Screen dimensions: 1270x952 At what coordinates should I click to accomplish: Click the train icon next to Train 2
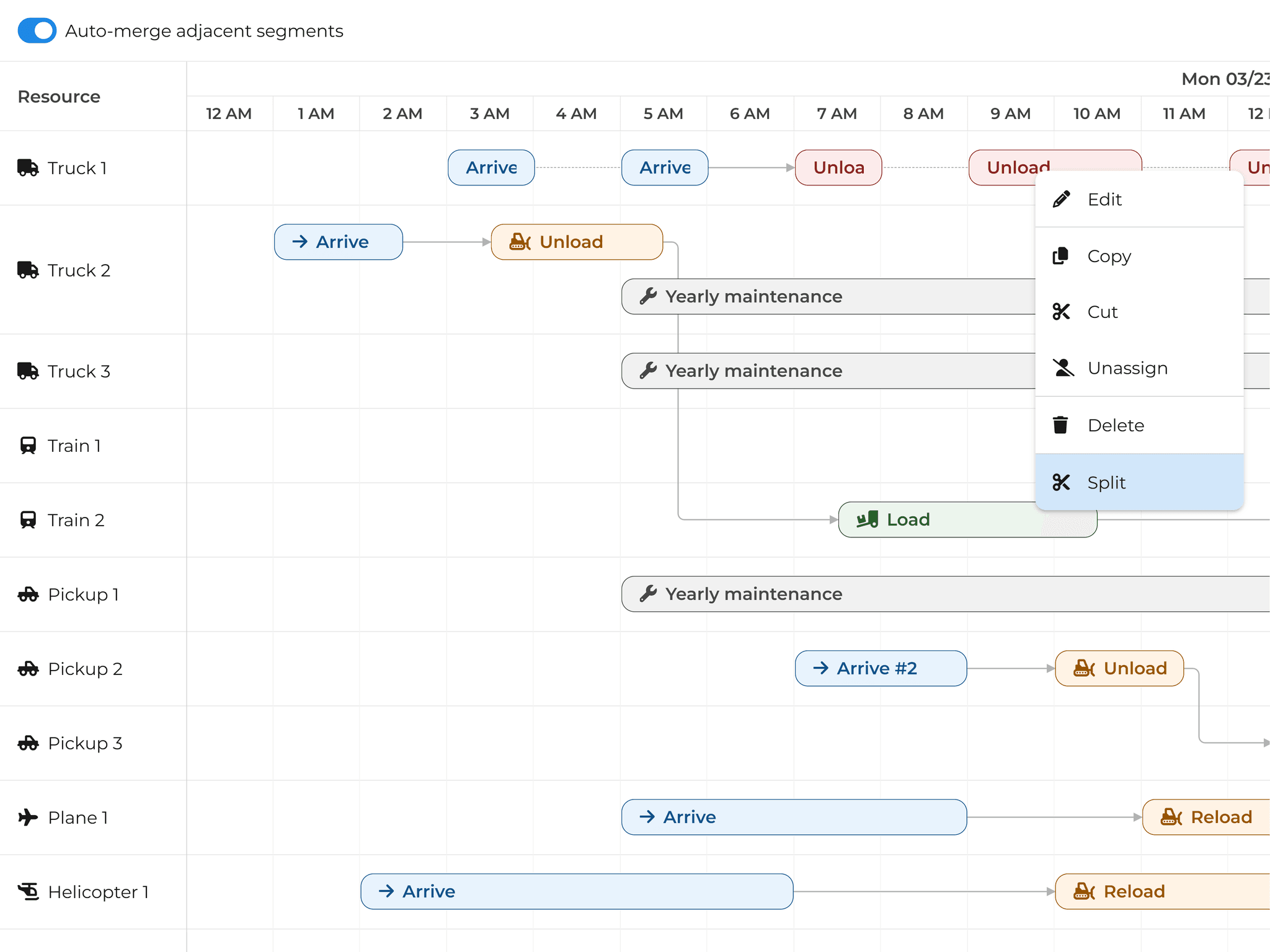tap(27, 519)
